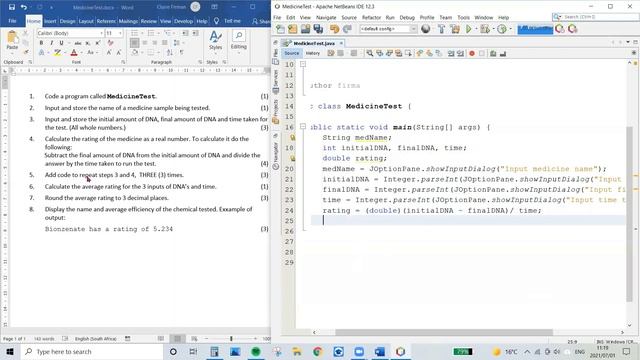Screen dimensions: 640x360
Task: Open the font size dropdown showing 11
Action: pos(120,33)
